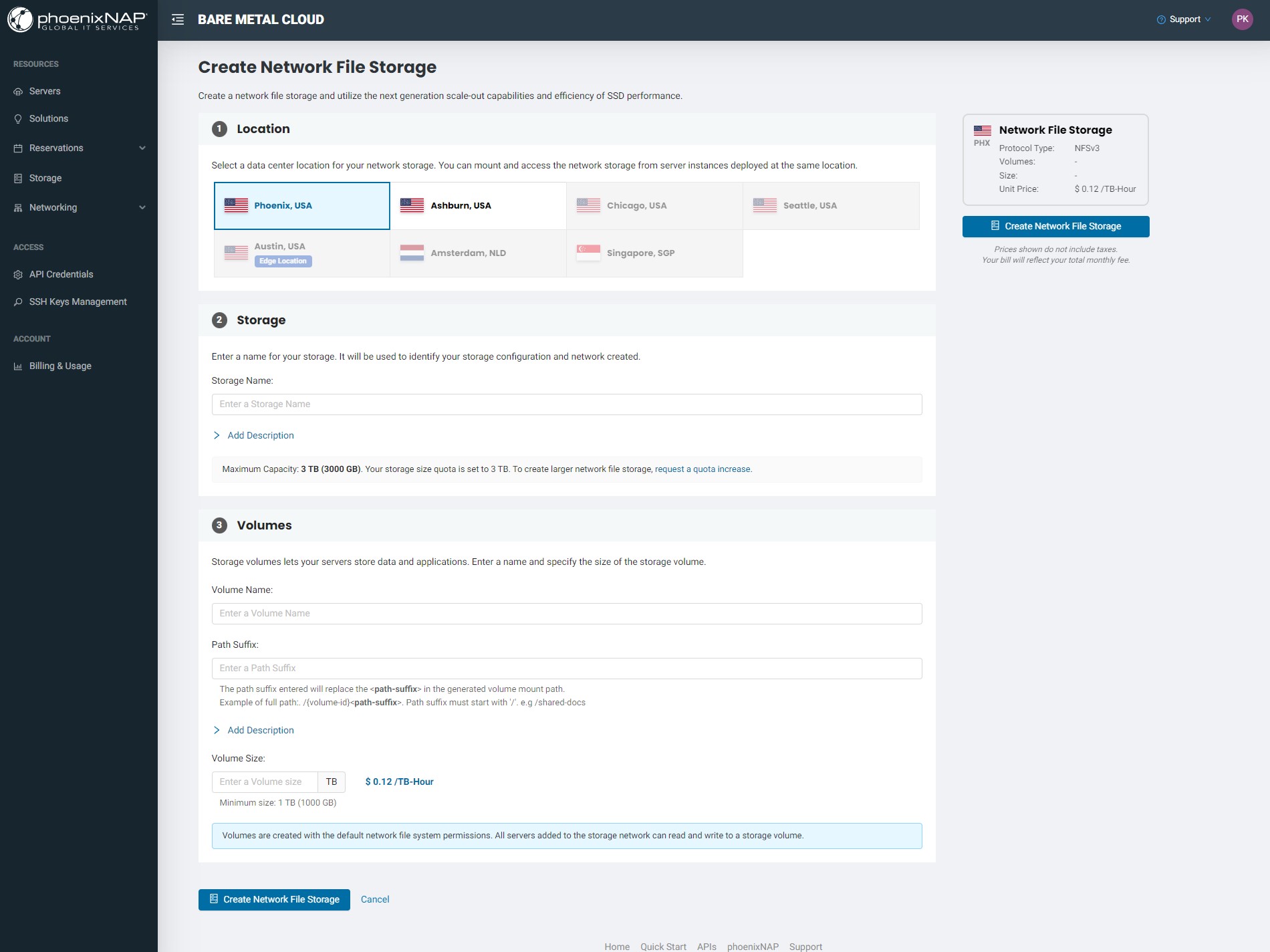
Task: Expand the Networking submenu chevron
Action: (142, 208)
